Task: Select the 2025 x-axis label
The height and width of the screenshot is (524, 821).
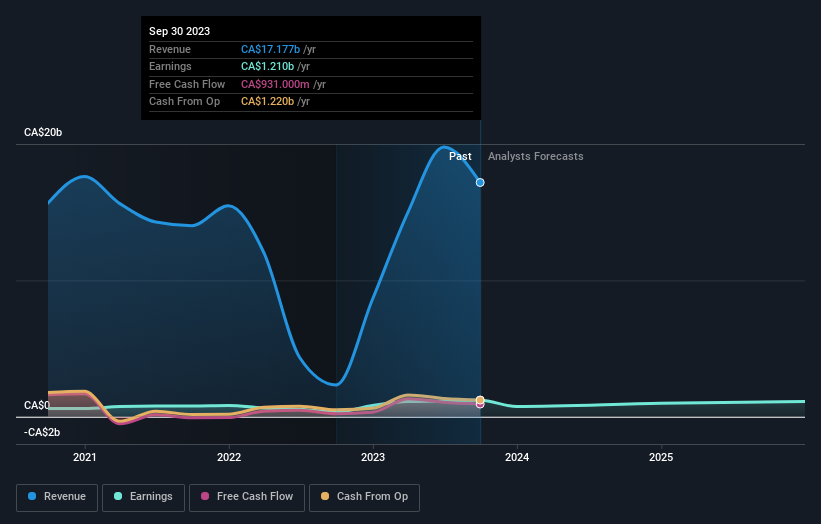Action: 661,457
